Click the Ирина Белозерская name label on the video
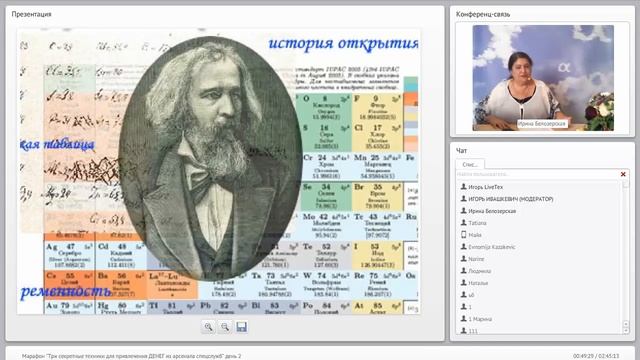This screenshot has height=360, width=640. click(x=542, y=123)
